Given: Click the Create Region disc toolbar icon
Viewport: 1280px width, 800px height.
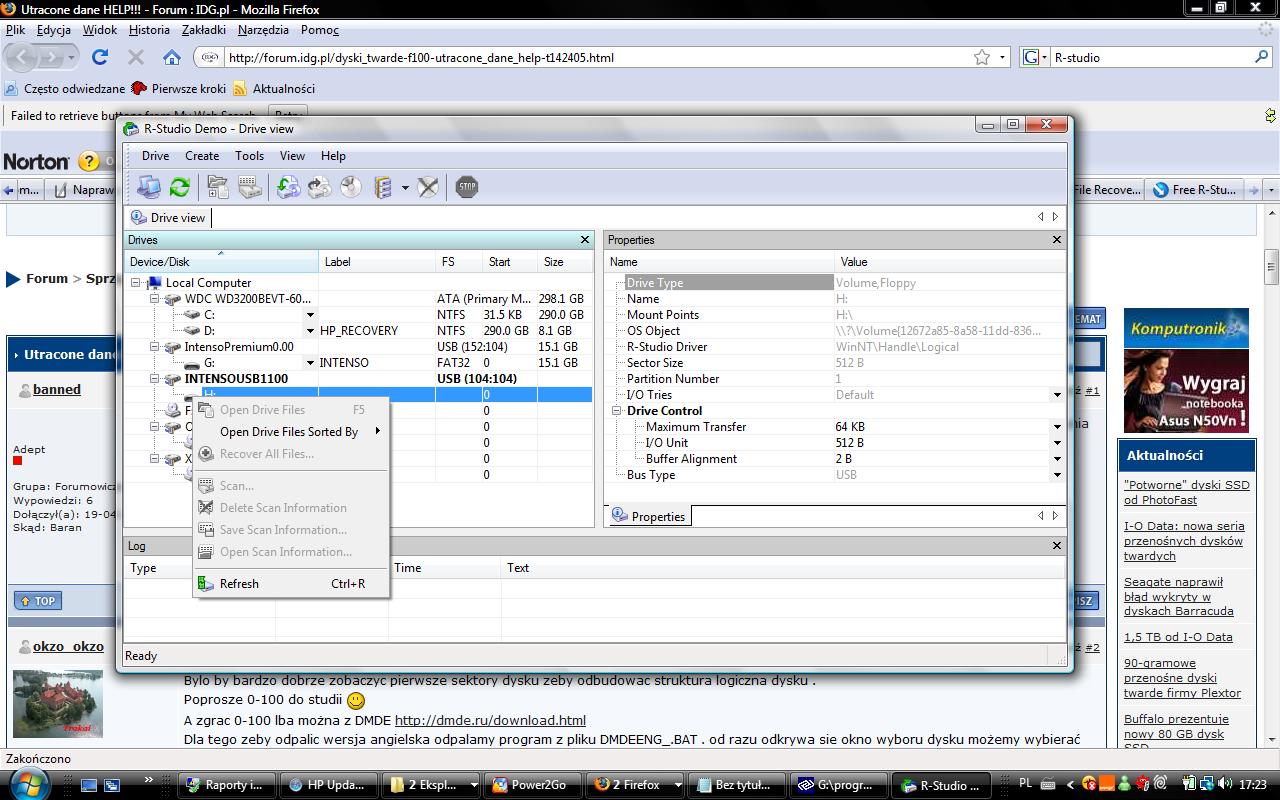Looking at the screenshot, I should click(x=351, y=186).
